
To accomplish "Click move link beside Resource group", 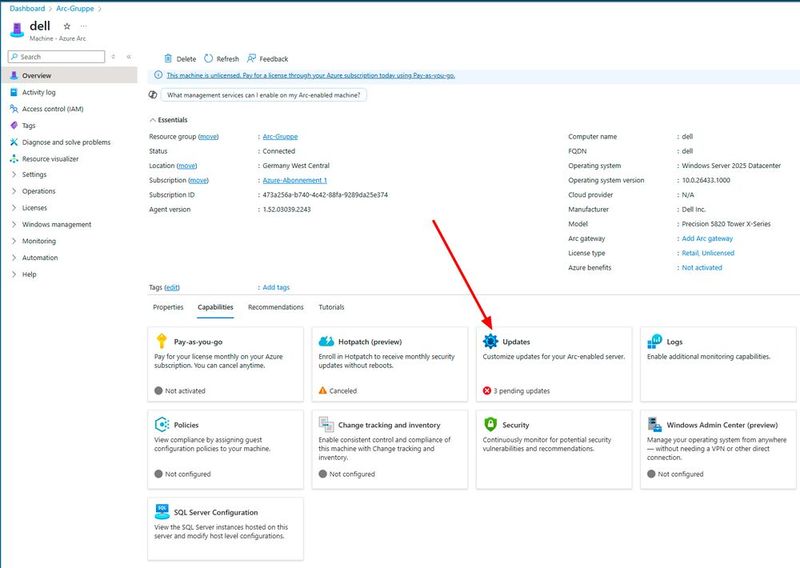I will pos(208,137).
